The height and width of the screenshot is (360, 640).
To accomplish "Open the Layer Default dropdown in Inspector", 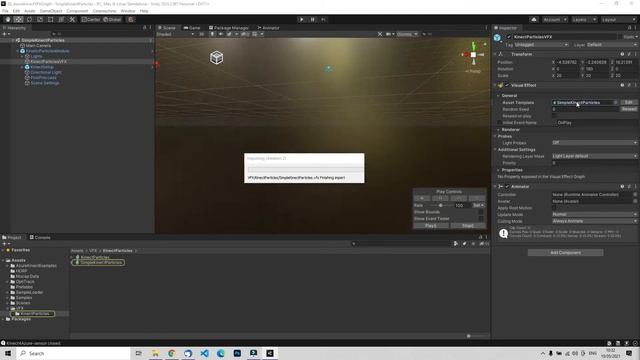I will [x=611, y=44].
